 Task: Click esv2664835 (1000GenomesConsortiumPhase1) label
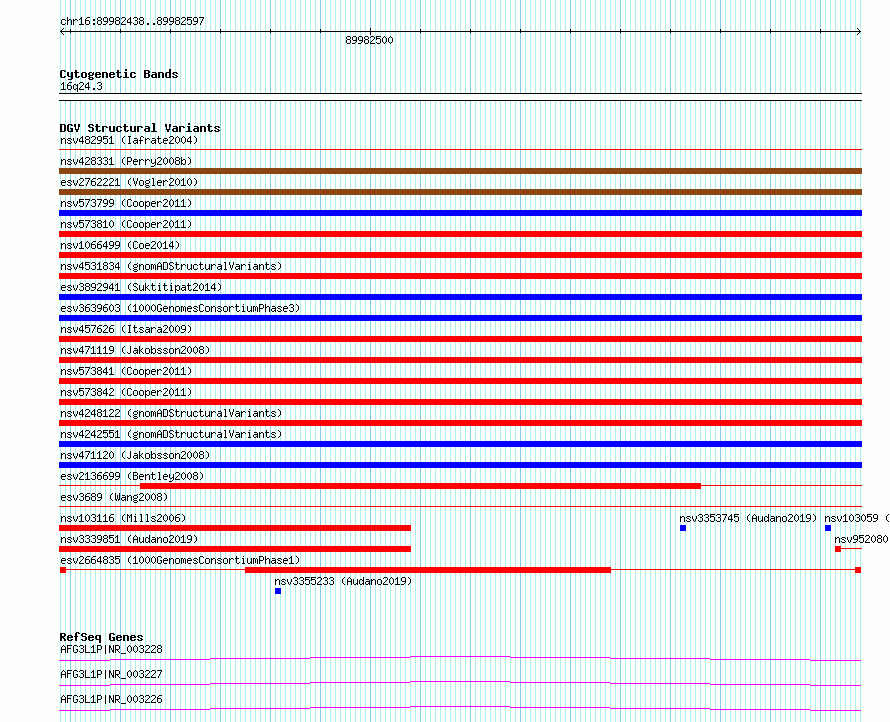(180, 560)
